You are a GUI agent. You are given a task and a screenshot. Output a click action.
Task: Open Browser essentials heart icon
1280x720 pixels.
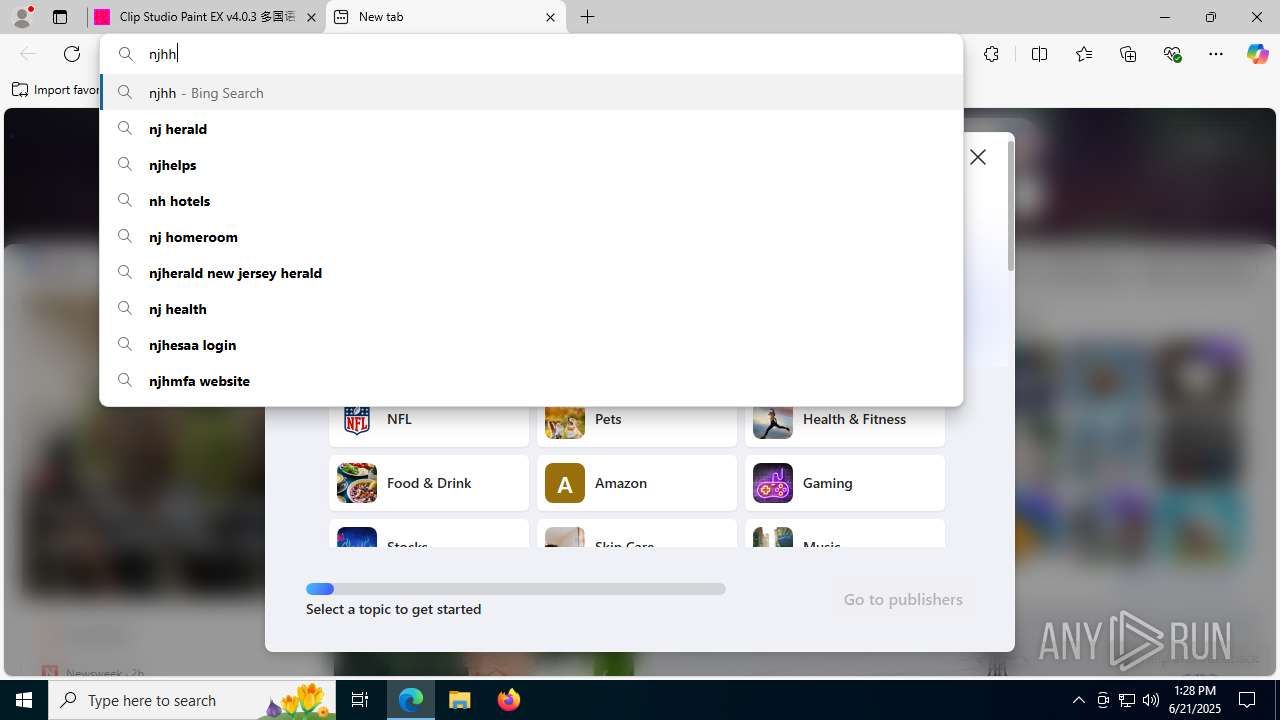[1172, 54]
